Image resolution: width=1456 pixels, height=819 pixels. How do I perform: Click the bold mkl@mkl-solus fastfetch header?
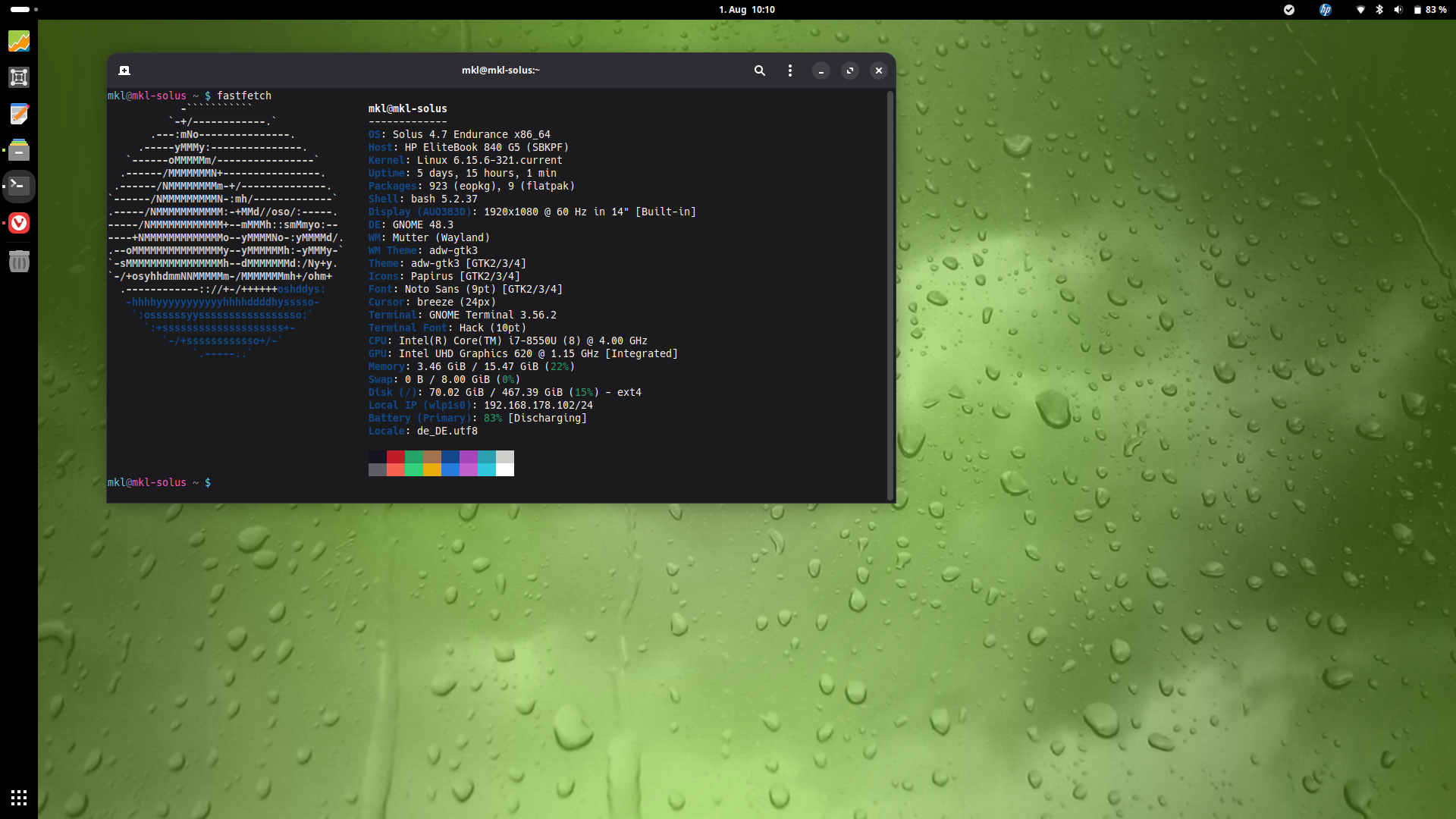(408, 108)
